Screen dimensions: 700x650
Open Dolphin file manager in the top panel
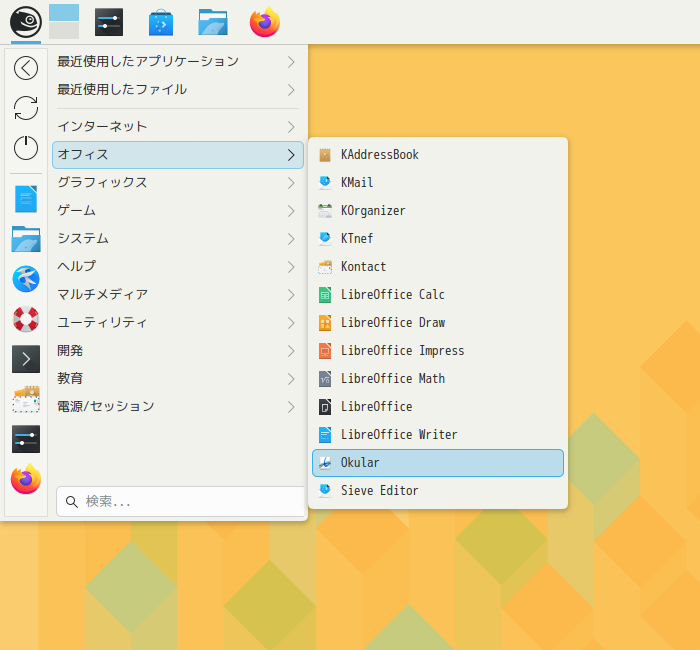[213, 22]
